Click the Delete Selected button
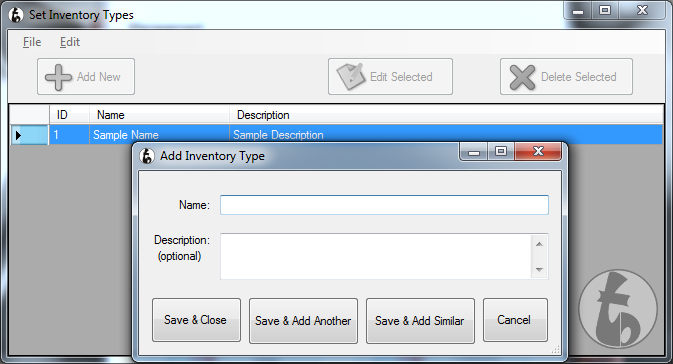 pyautogui.click(x=566, y=77)
